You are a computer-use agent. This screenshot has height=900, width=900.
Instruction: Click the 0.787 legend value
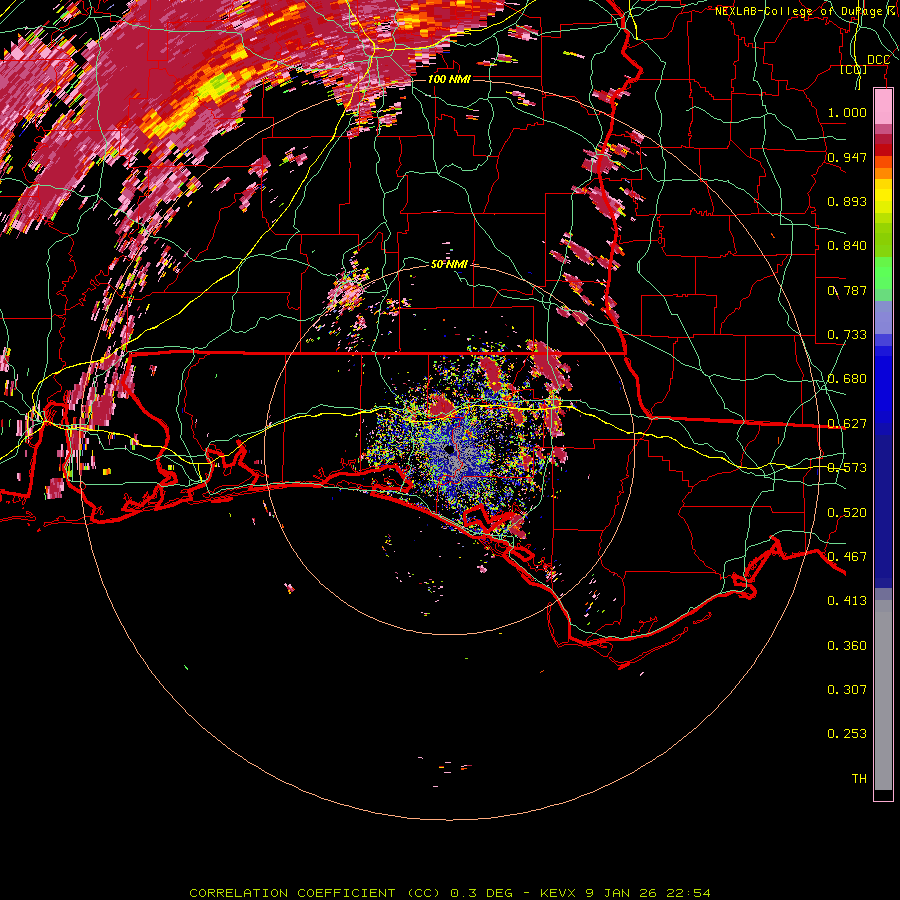pos(847,290)
